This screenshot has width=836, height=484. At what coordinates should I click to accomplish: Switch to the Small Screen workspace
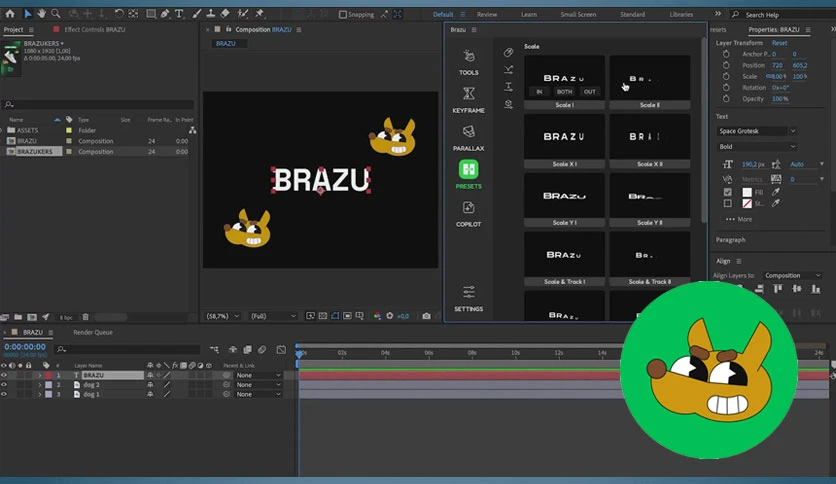coord(578,15)
